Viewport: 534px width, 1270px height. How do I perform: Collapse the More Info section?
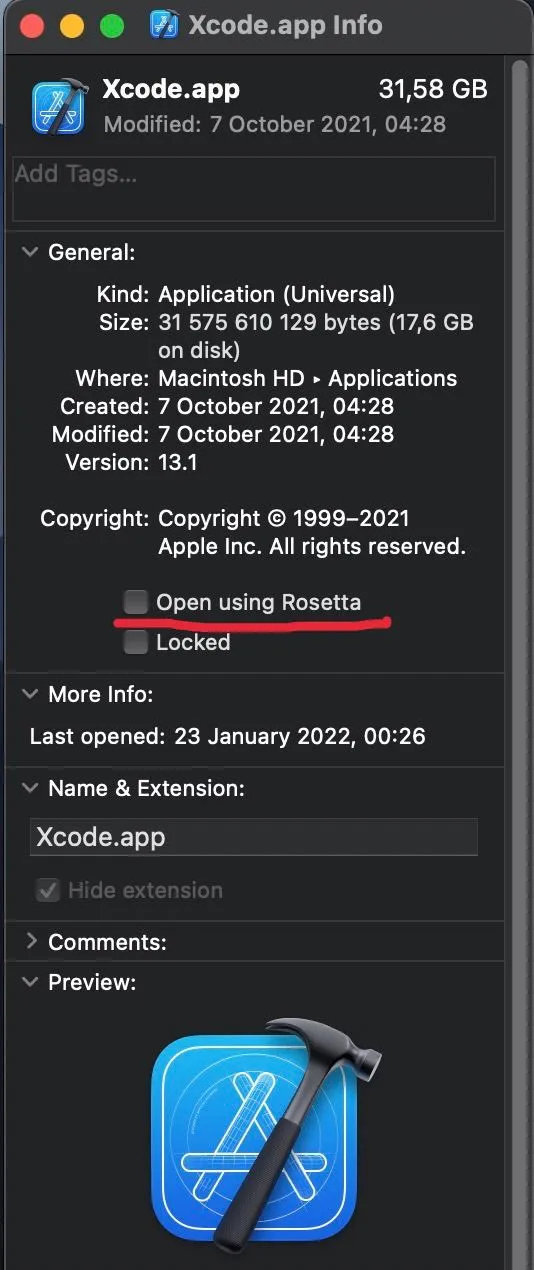[x=31, y=694]
